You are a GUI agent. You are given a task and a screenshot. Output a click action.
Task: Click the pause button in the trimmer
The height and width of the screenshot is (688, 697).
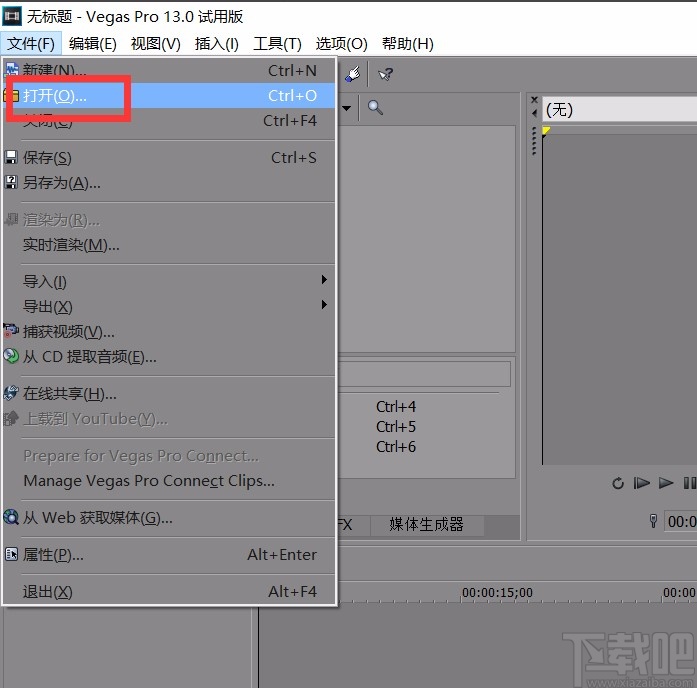pyautogui.click(x=689, y=483)
